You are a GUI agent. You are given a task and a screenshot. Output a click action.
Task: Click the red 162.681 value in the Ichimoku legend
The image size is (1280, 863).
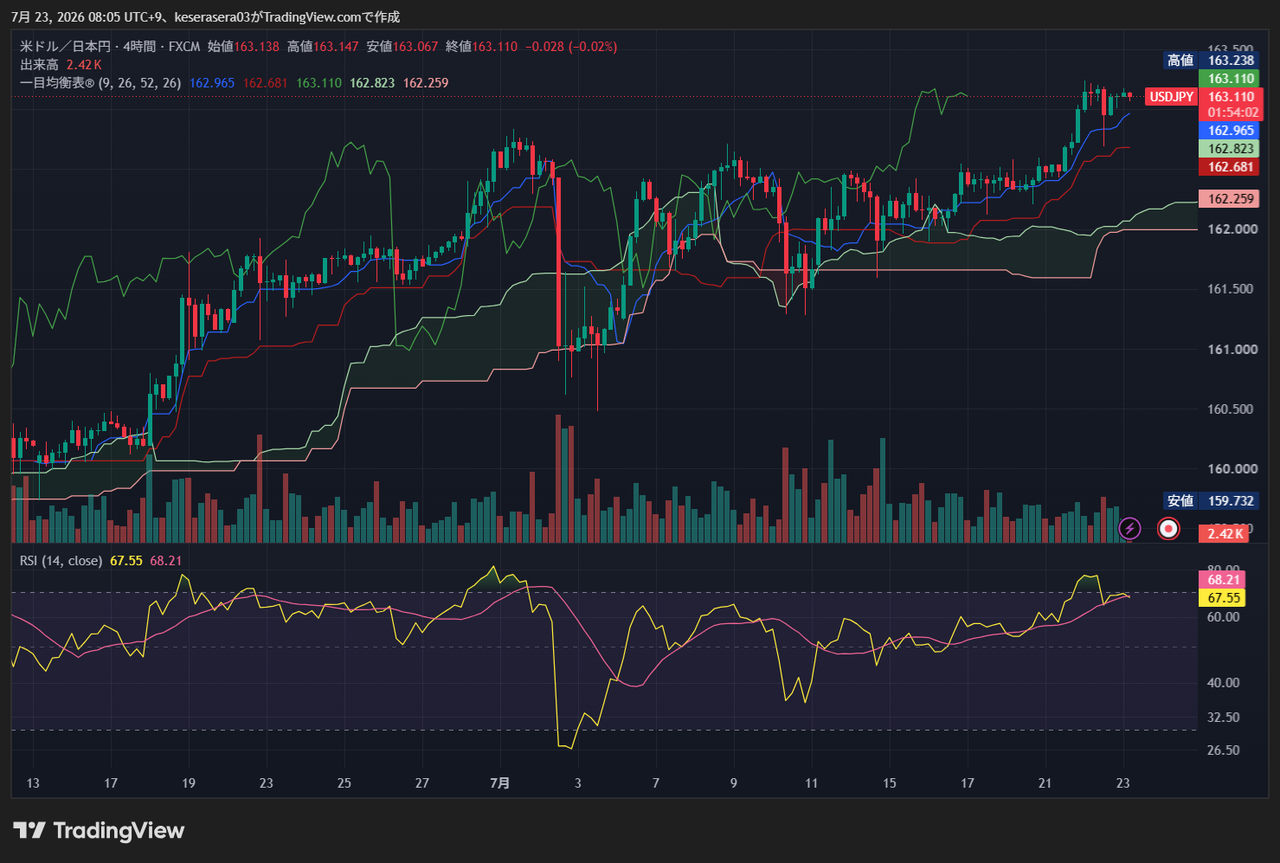pyautogui.click(x=266, y=83)
